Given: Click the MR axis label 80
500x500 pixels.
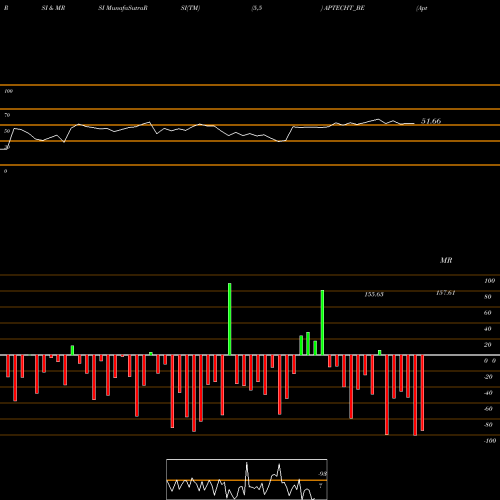Looking at the screenshot, I should tap(488, 297).
